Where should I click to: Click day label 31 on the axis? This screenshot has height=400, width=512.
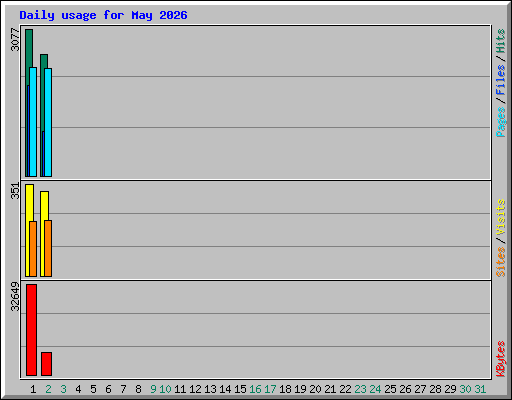(x=480, y=389)
